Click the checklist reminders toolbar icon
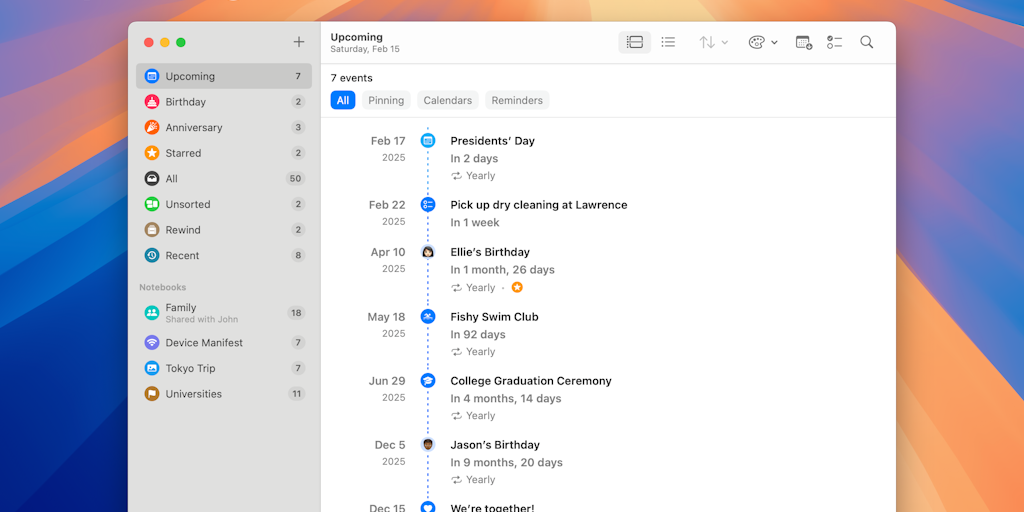1024x512 pixels. click(x=834, y=42)
